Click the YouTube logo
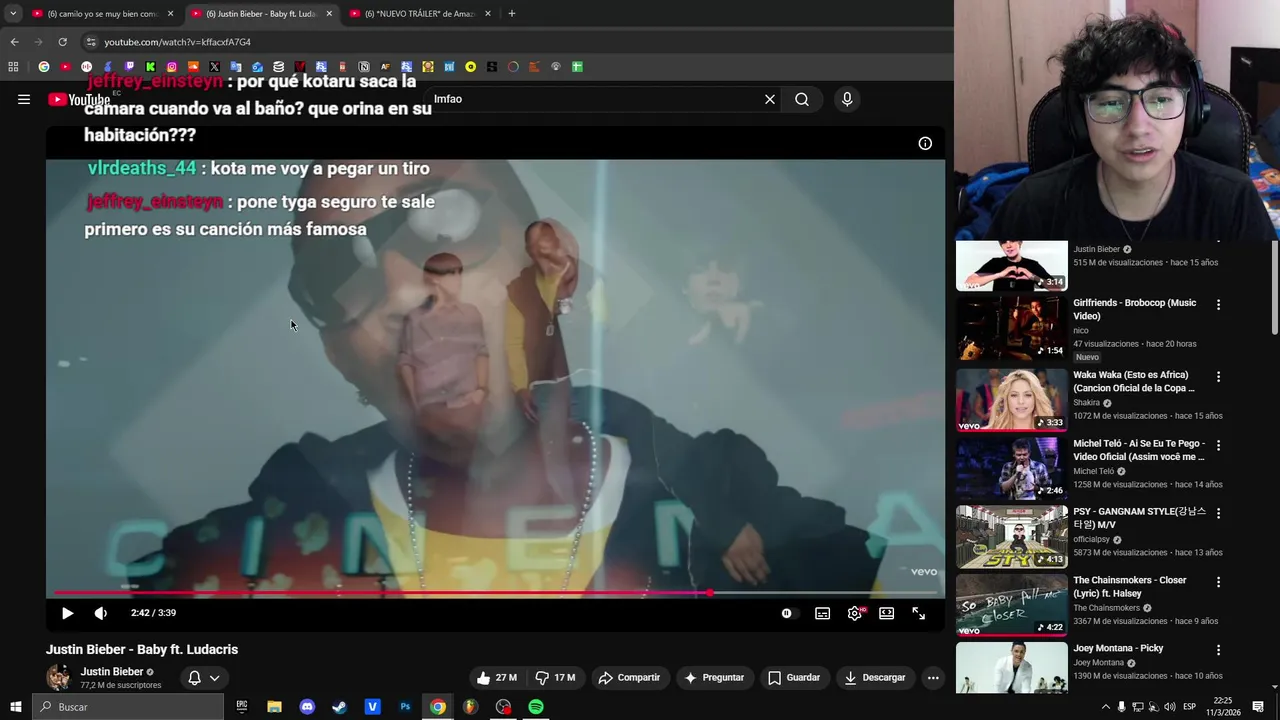Image resolution: width=1280 pixels, height=720 pixels. [79, 99]
